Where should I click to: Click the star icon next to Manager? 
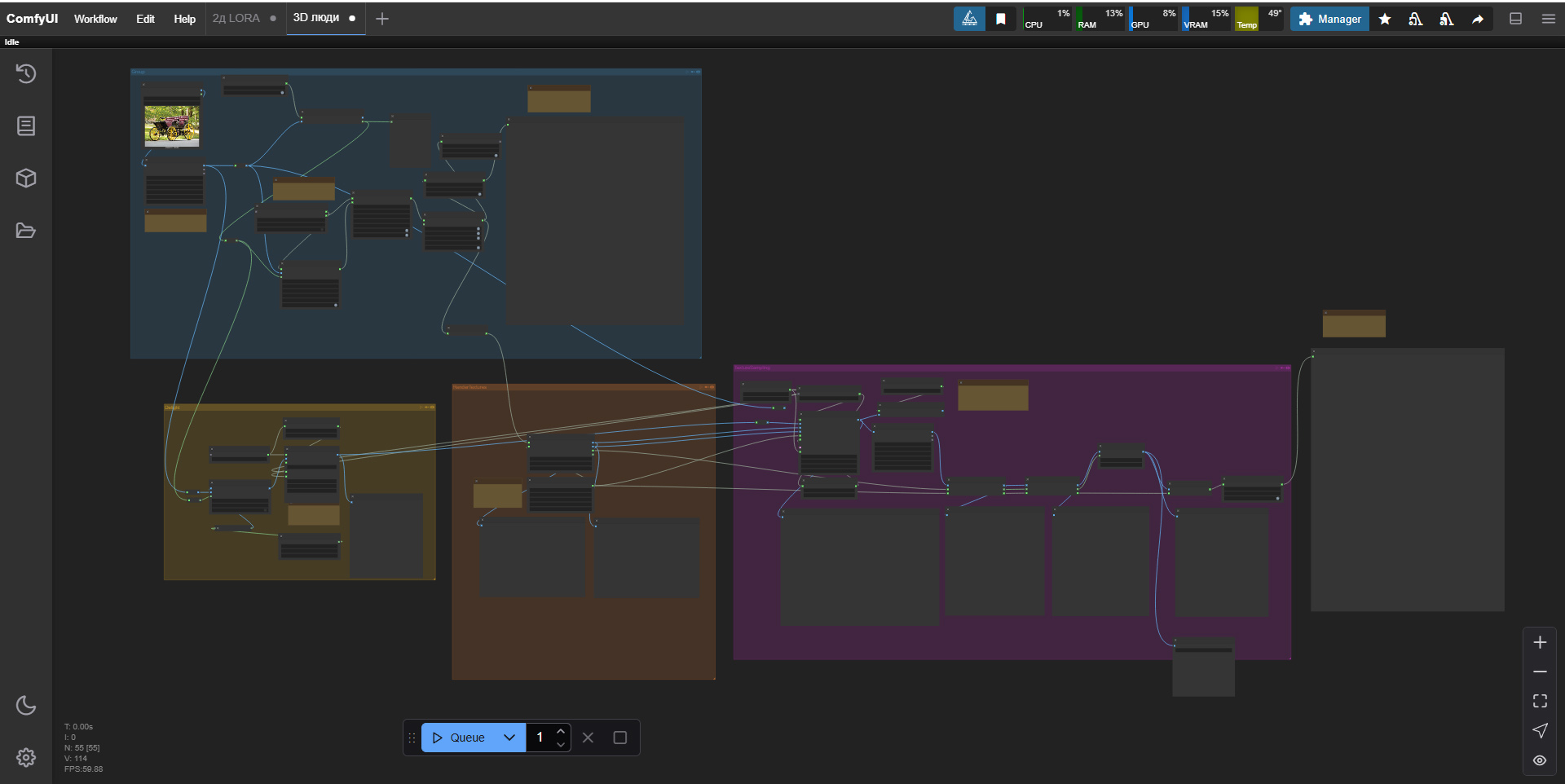pos(1385,19)
